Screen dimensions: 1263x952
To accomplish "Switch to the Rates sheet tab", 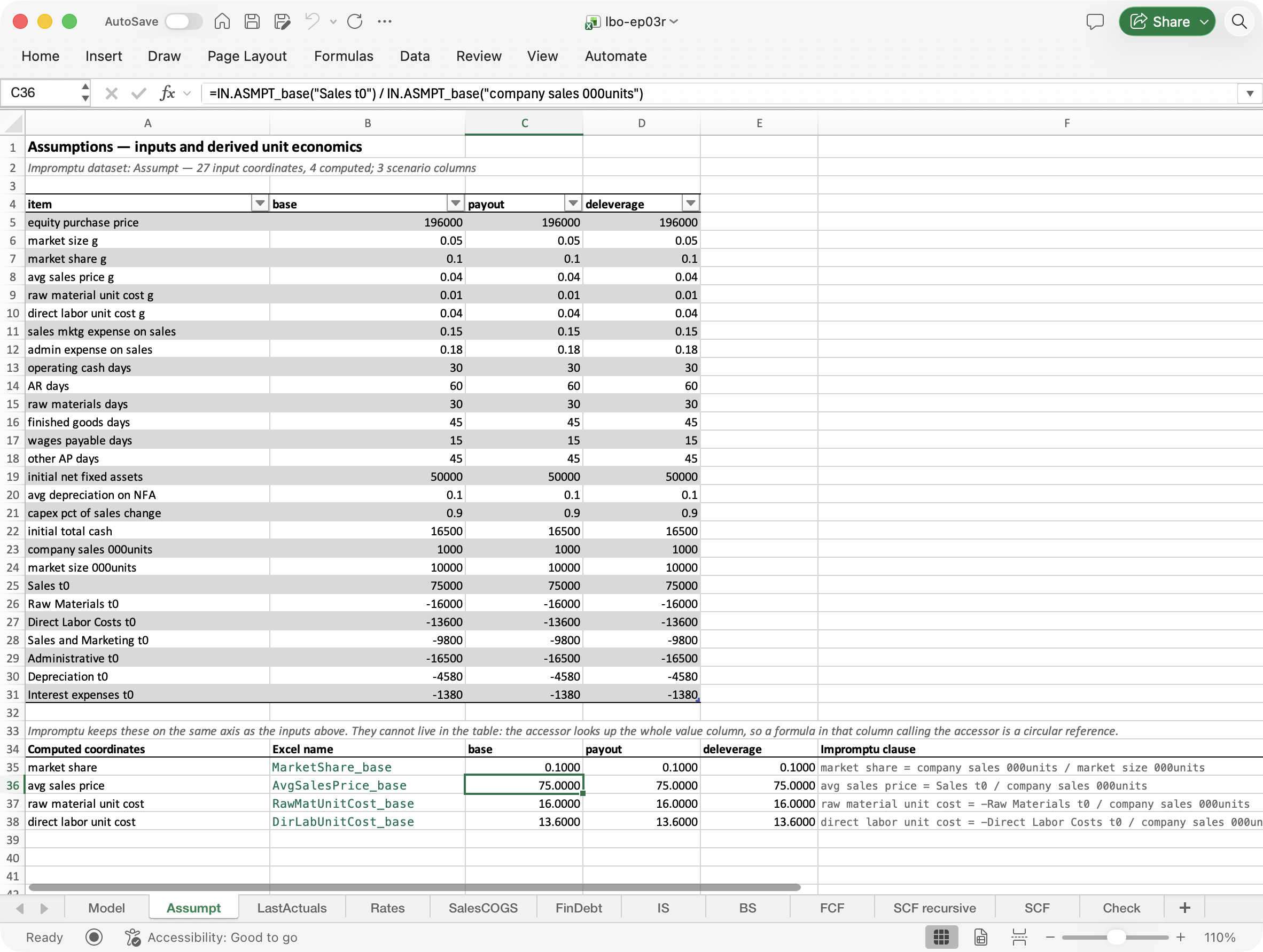I will pyautogui.click(x=388, y=908).
